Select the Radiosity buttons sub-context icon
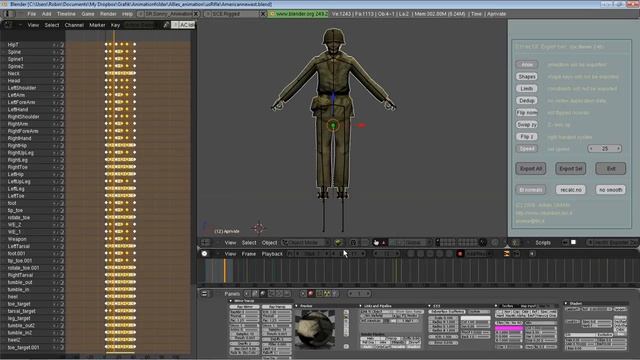The width and height of the screenshot is (640, 360). [327, 293]
